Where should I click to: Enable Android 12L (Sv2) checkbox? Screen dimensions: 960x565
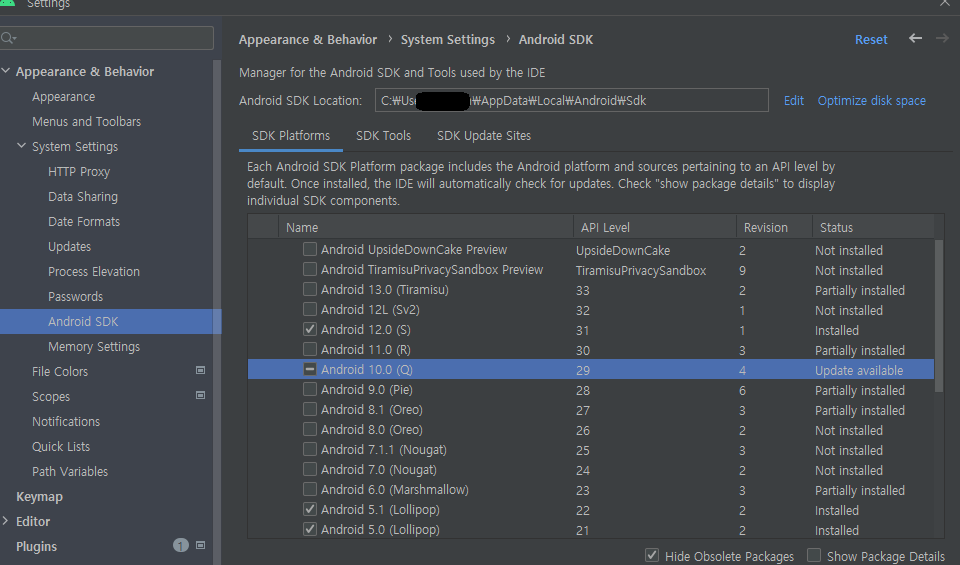coord(310,309)
